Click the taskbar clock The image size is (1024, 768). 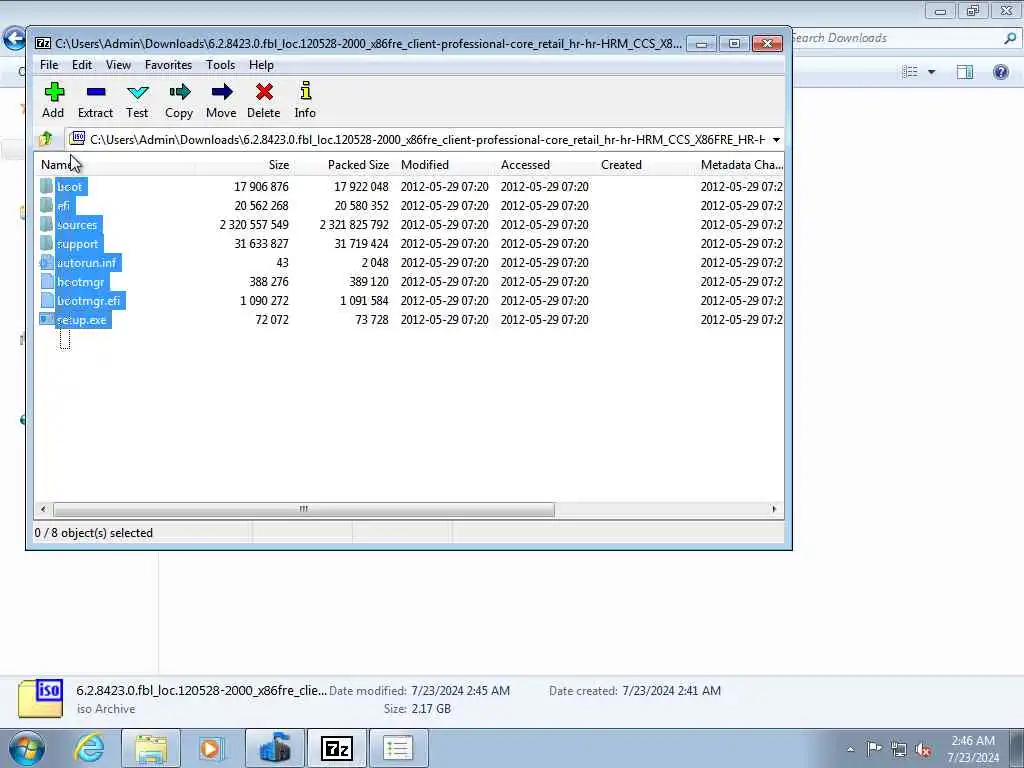tap(973, 749)
